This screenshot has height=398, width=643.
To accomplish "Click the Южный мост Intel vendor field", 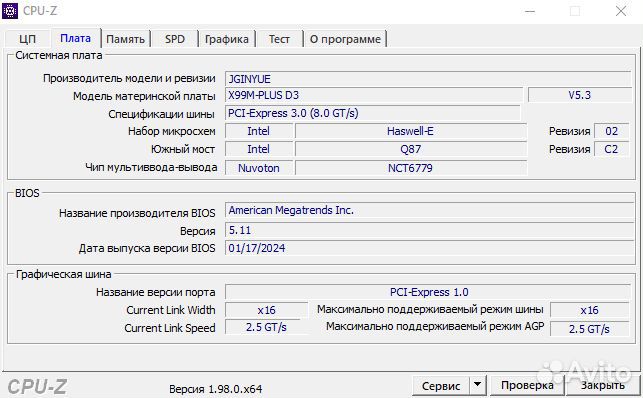I will [x=259, y=149].
